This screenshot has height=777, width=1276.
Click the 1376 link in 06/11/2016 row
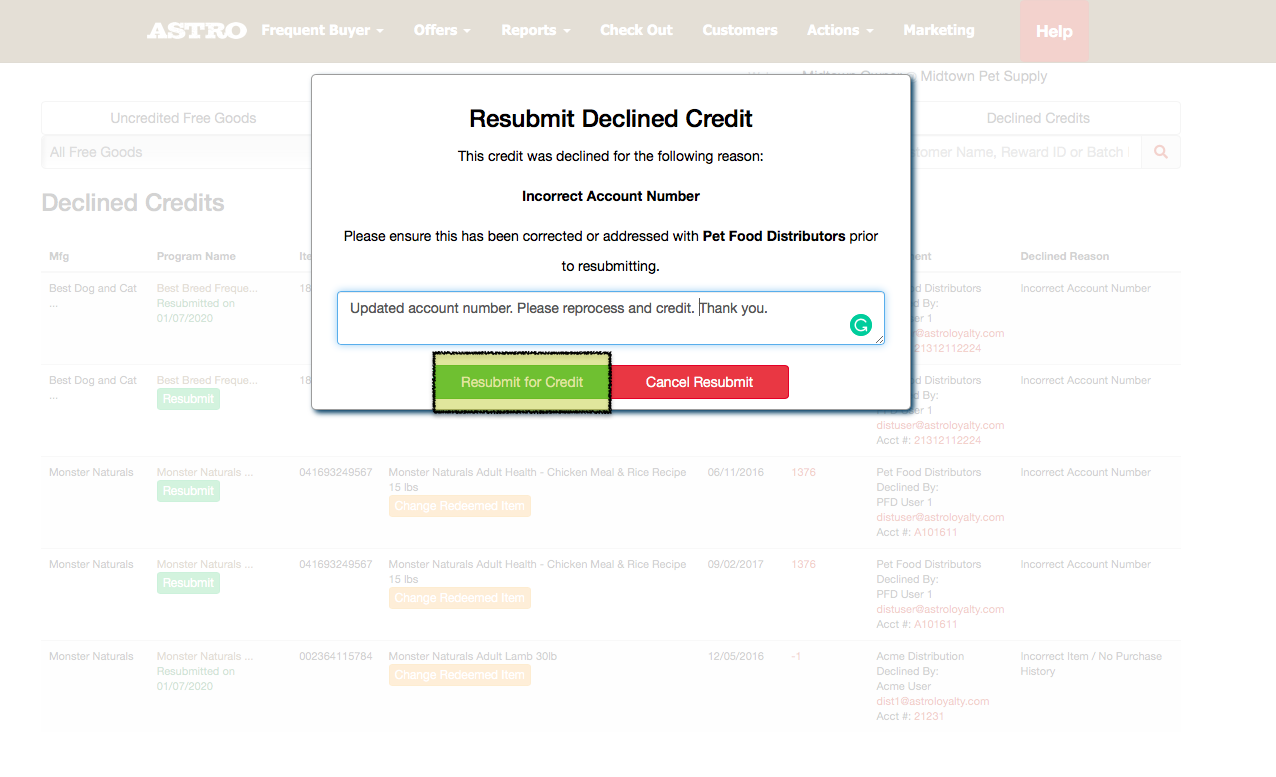(x=804, y=472)
